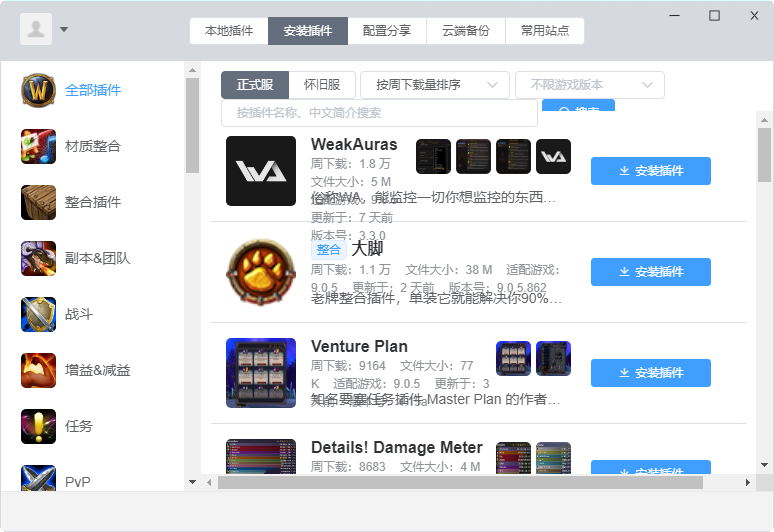Open the Details! Damage Meter title

pyautogui.click(x=396, y=447)
